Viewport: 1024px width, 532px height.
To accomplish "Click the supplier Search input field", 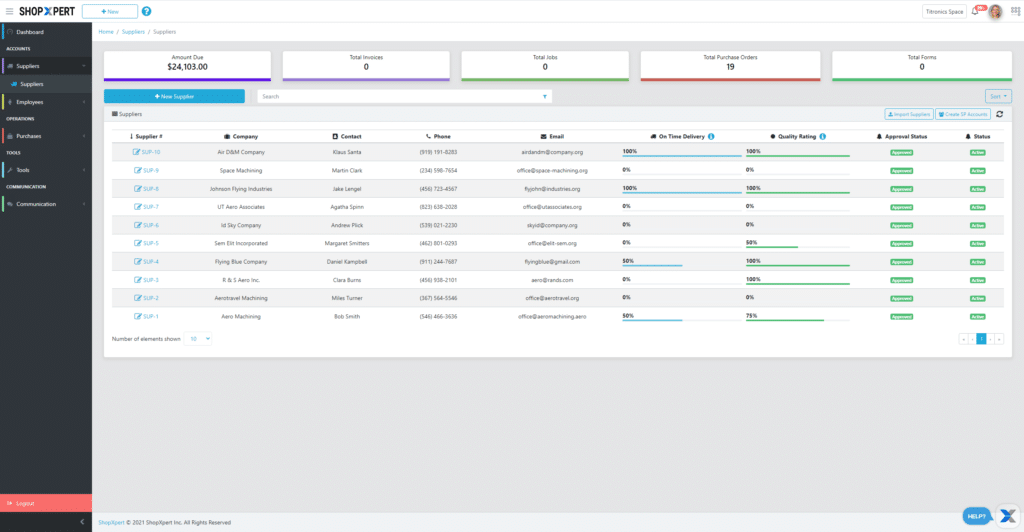I will [x=398, y=97].
